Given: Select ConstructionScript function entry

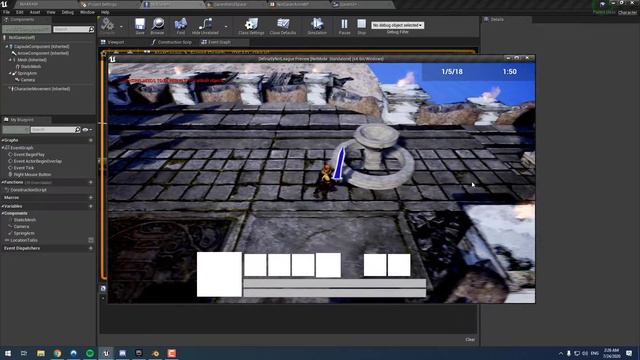Looking at the screenshot, I should 28,190.
